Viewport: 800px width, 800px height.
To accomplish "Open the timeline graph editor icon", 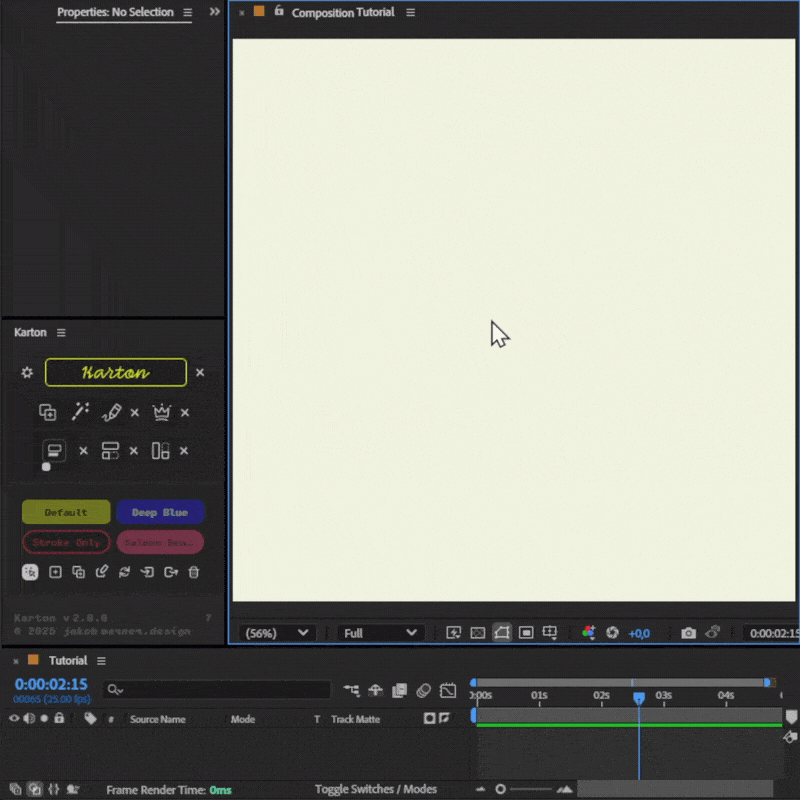I will click(448, 690).
